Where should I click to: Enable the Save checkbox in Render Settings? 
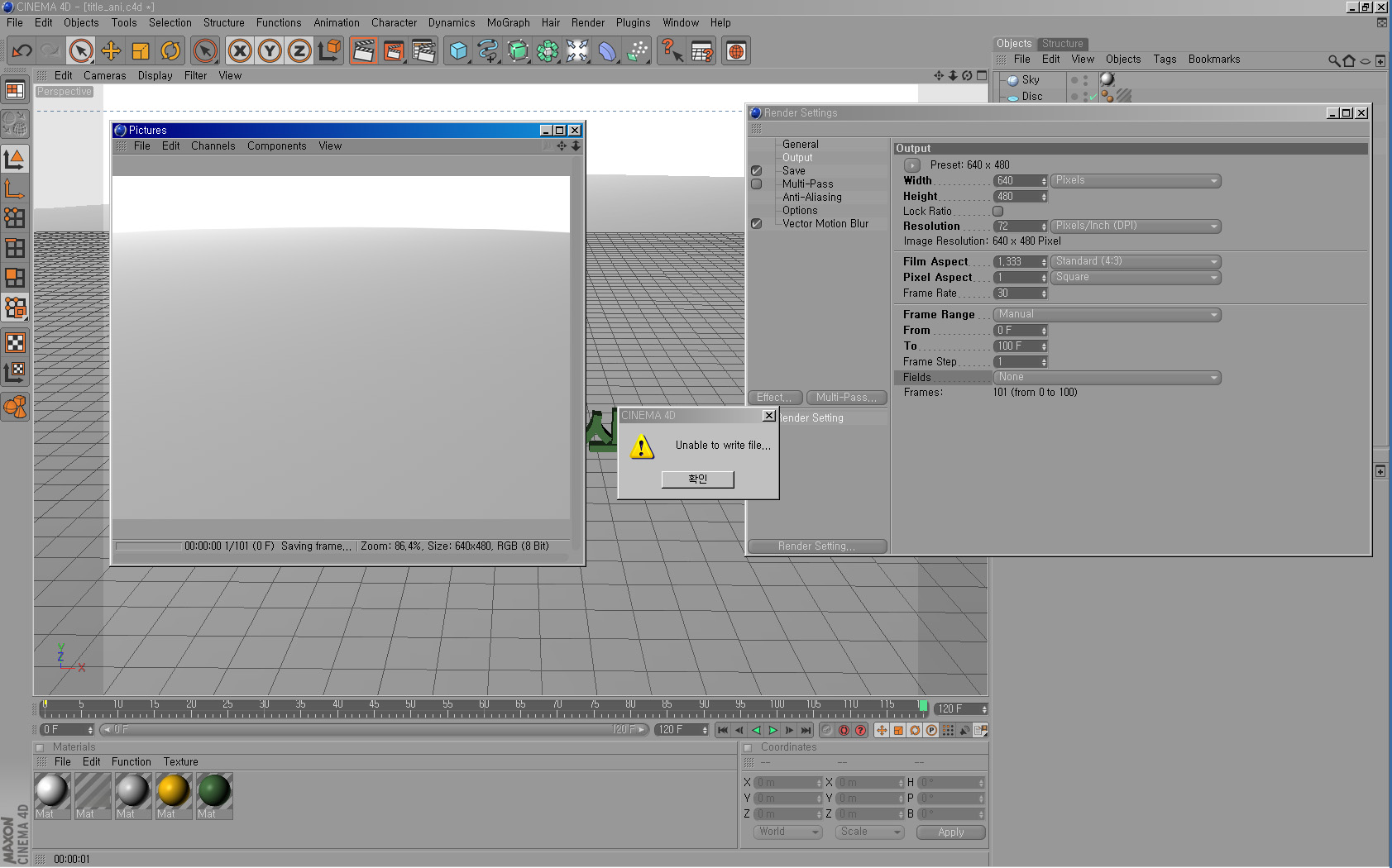click(756, 171)
